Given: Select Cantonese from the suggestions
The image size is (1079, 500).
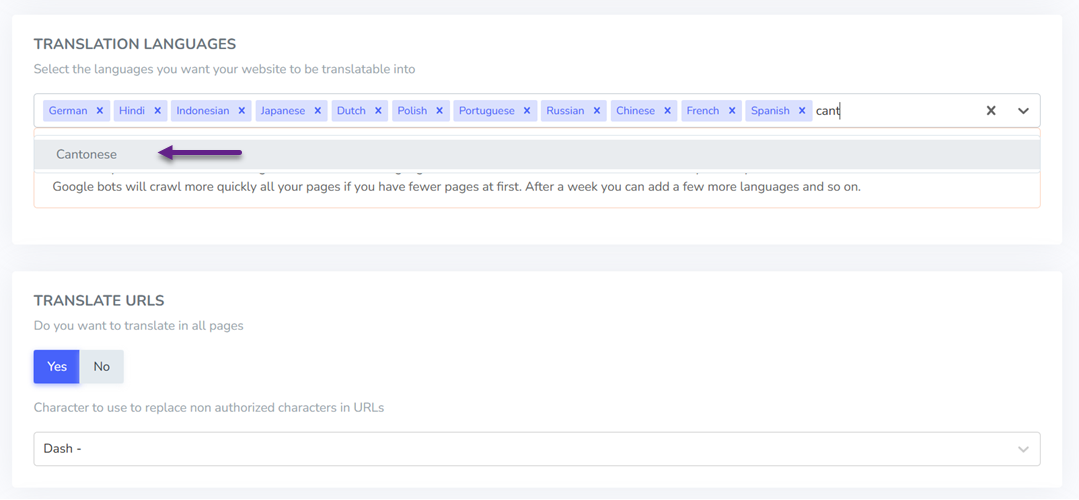Looking at the screenshot, I should click(x=537, y=155).
